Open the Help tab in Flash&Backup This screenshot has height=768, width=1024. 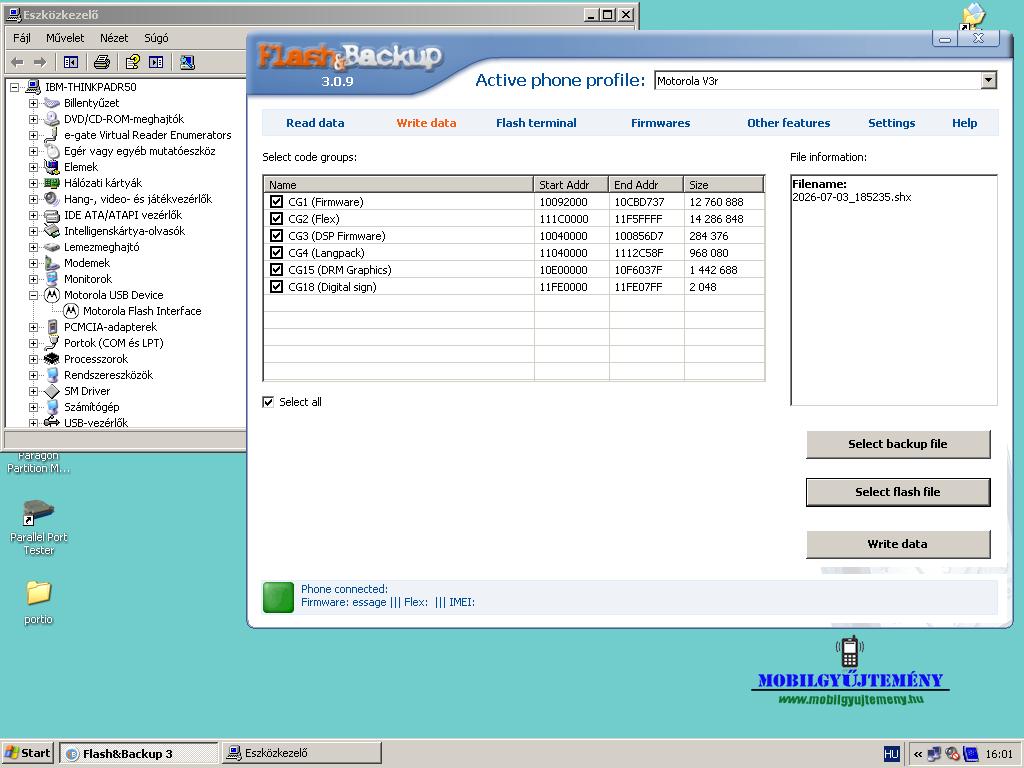(x=965, y=123)
